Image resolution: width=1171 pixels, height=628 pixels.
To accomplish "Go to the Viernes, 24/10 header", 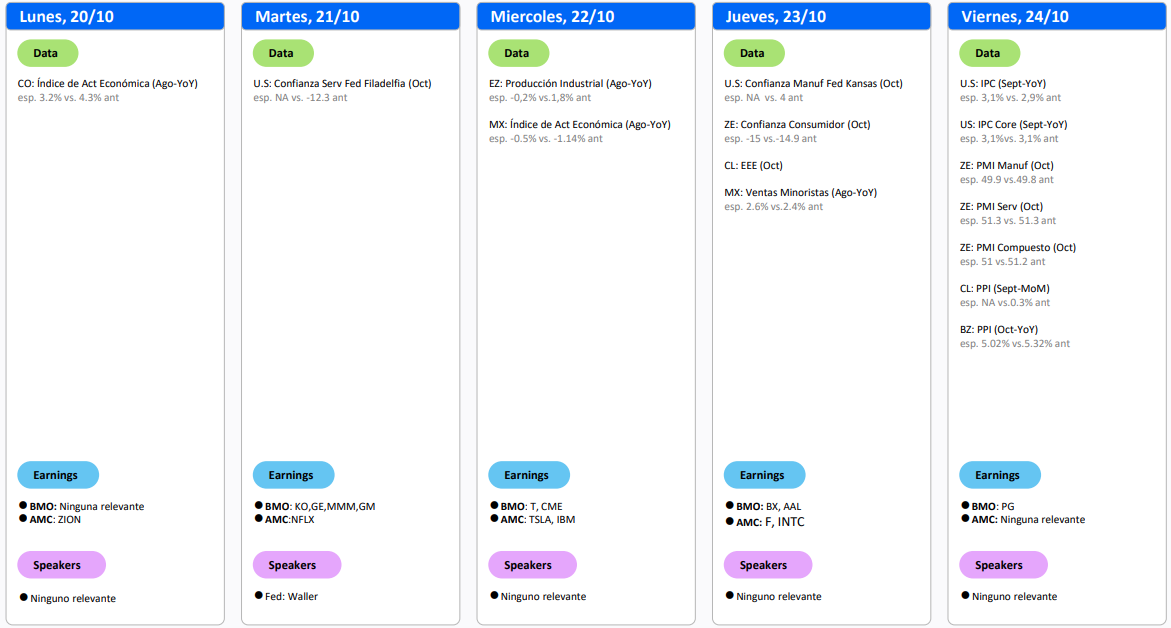I will (1056, 16).
